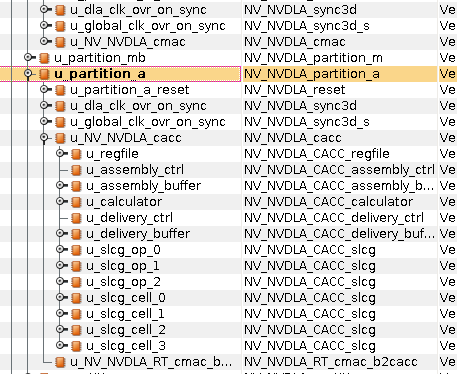This screenshot has width=457, height=374.
Task: Expand u_assembly_buffer in the hierarchy
Action: click(60, 185)
